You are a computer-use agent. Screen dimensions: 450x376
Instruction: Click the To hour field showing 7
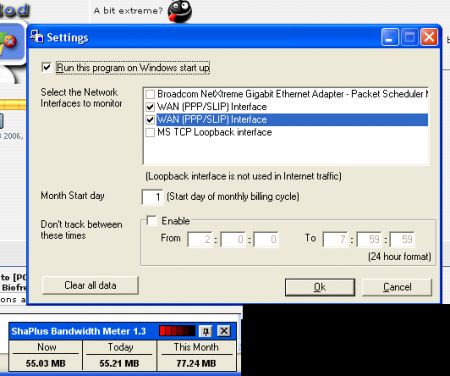point(335,239)
